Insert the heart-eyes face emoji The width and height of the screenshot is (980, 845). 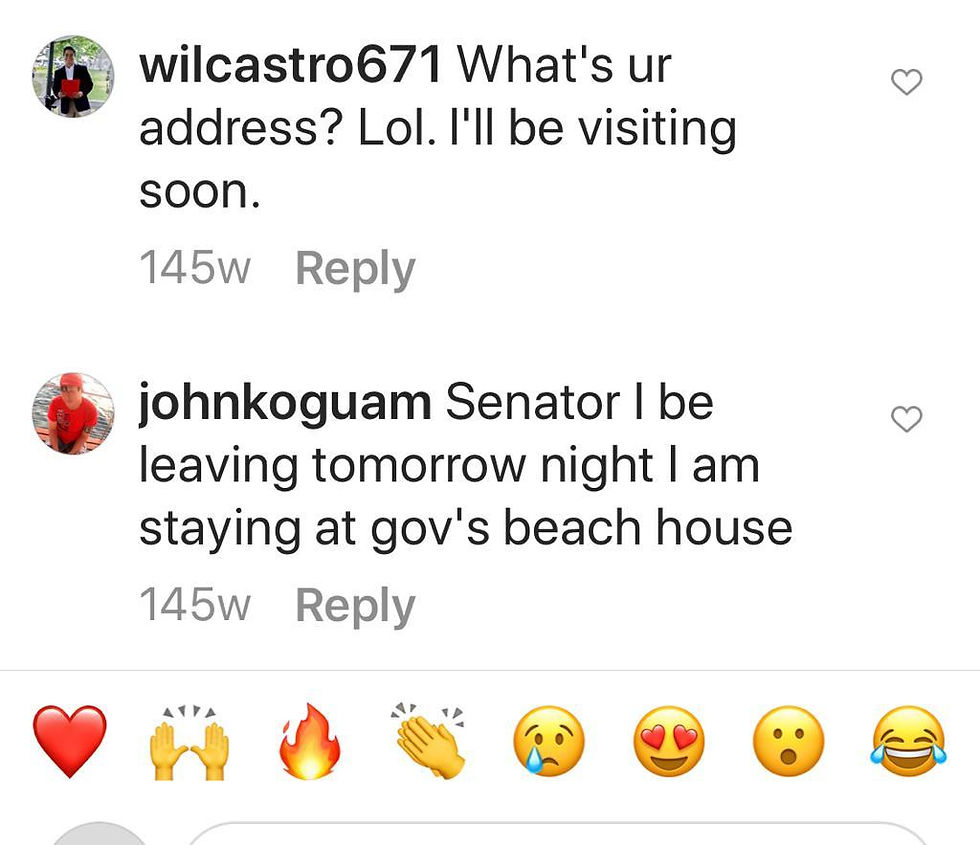click(x=669, y=741)
